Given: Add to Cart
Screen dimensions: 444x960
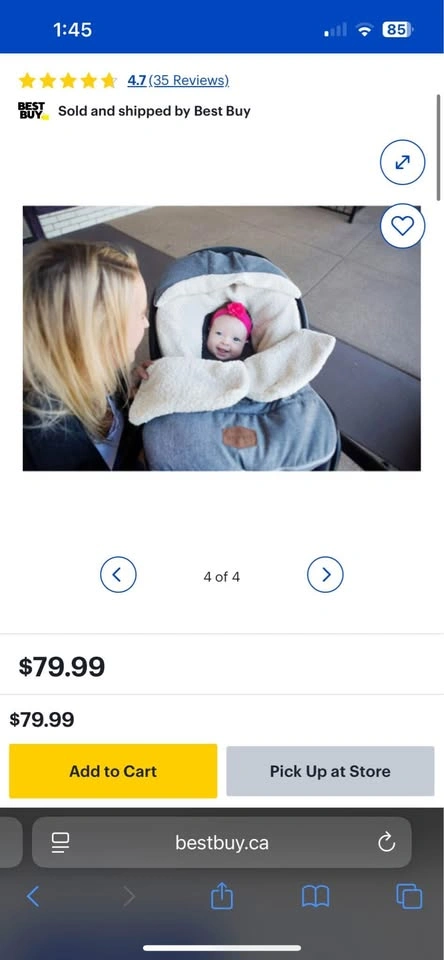Looking at the screenshot, I should click(x=113, y=771).
